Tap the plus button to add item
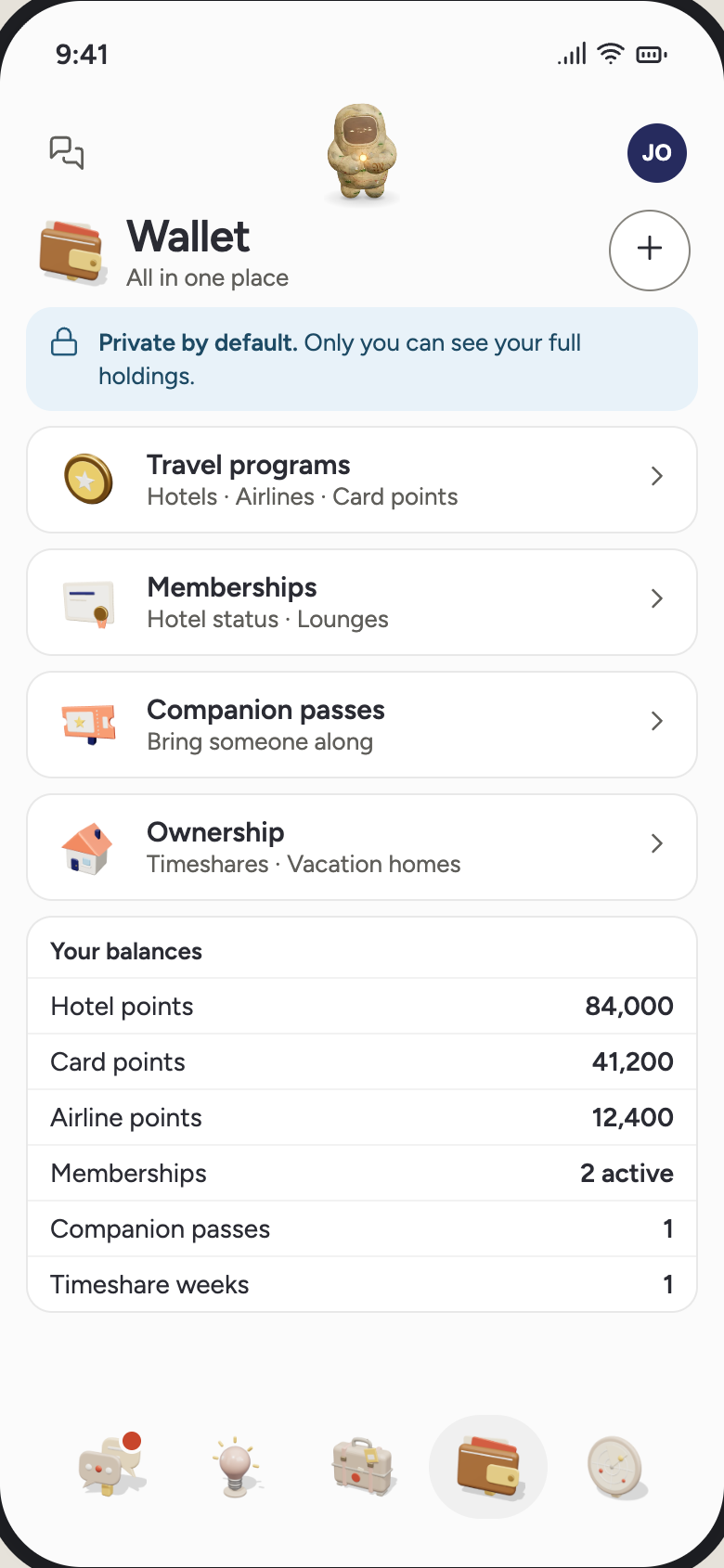The height and width of the screenshot is (1568, 724). tap(650, 250)
